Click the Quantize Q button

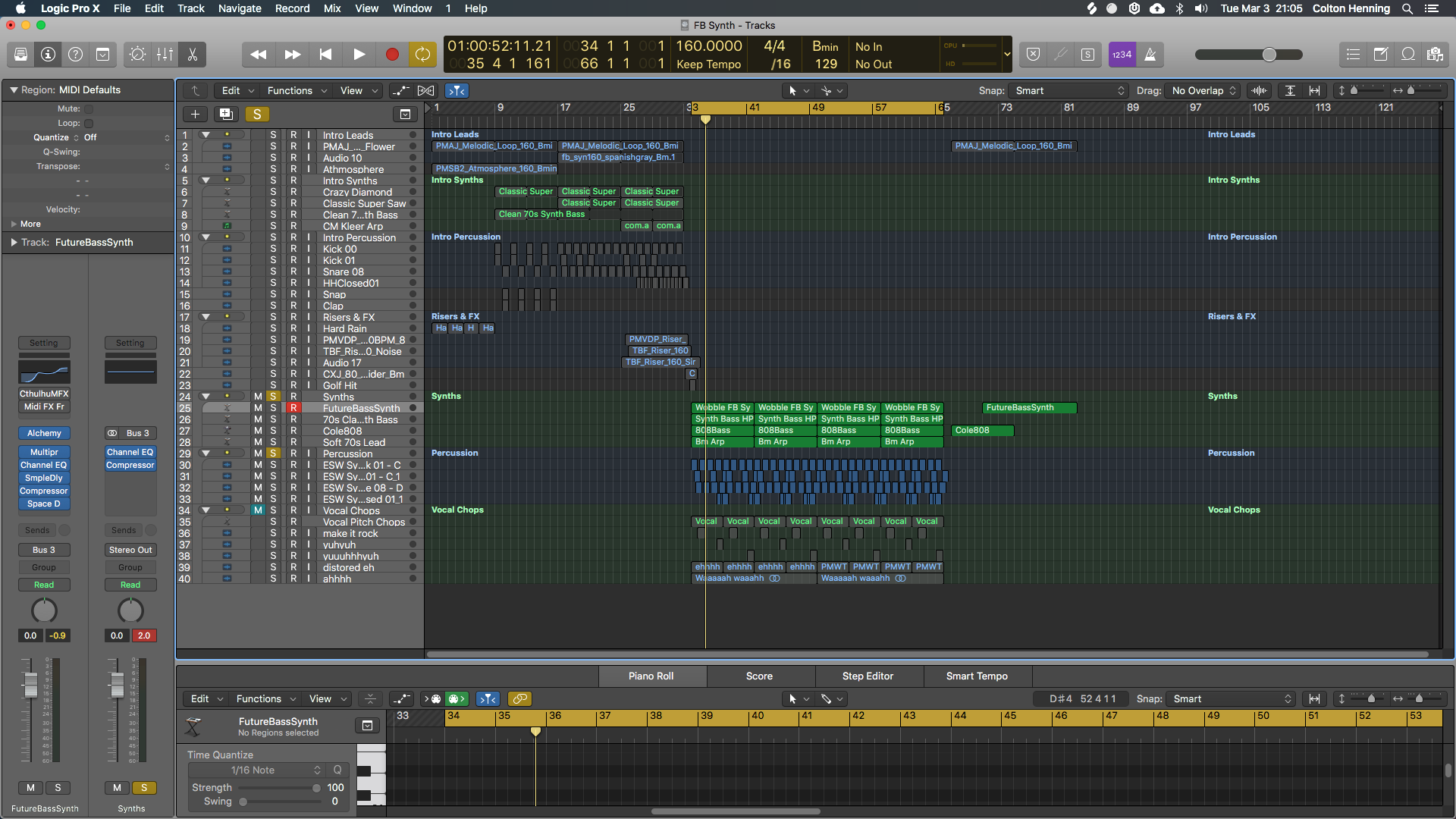pyautogui.click(x=337, y=770)
